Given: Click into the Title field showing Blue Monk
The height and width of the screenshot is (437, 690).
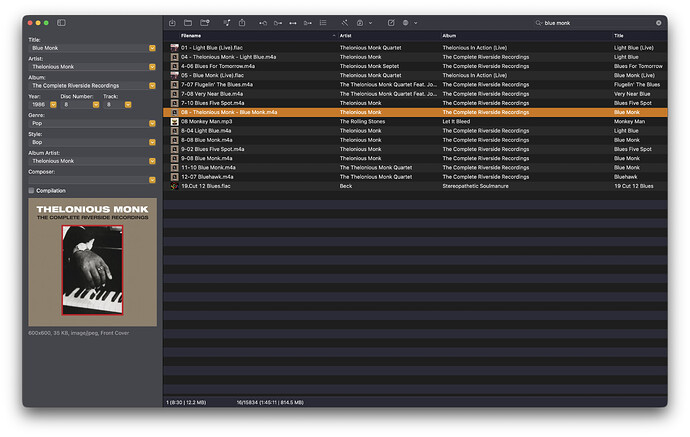Looking at the screenshot, I should [x=89, y=48].
